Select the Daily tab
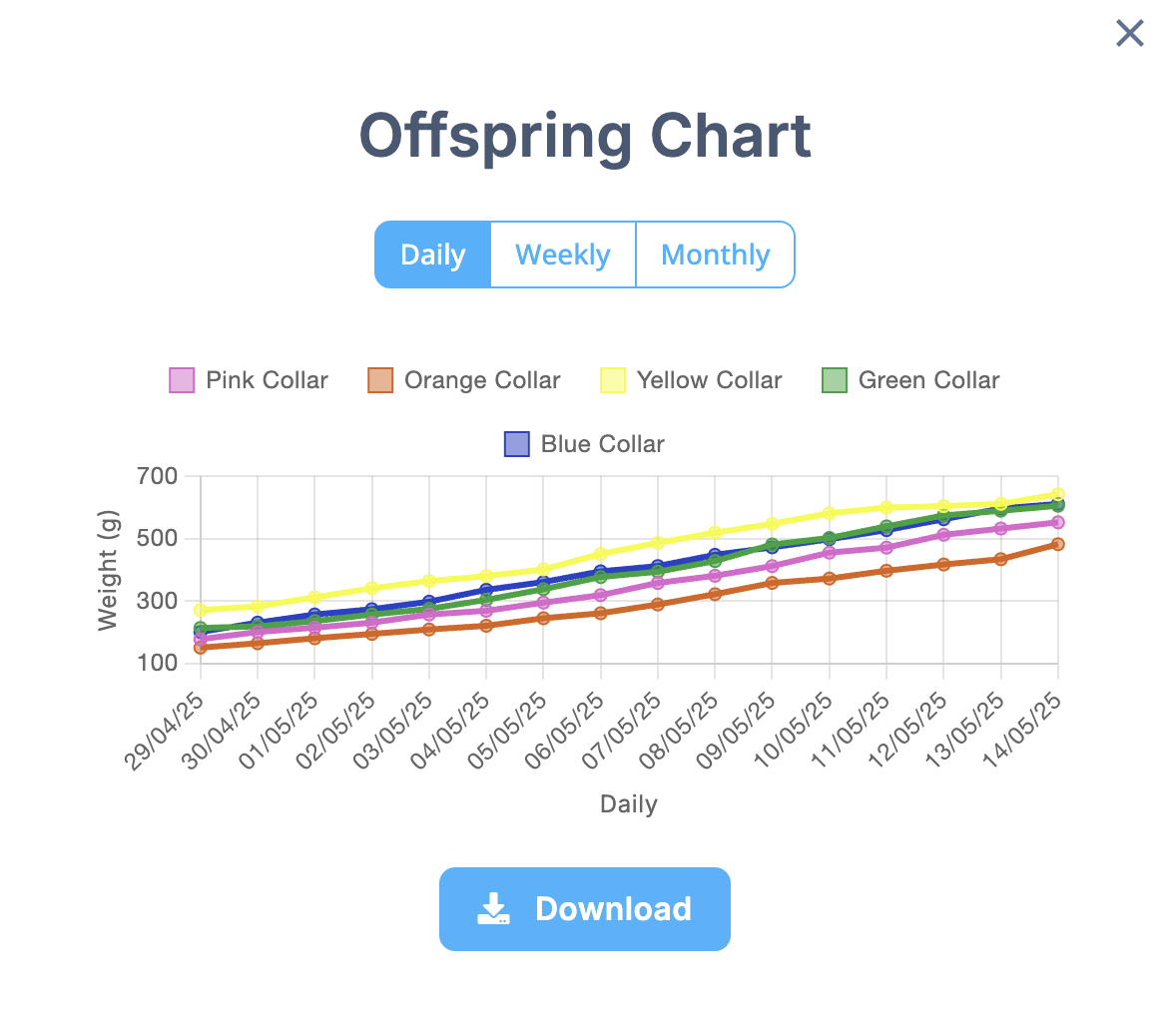 pyautogui.click(x=432, y=255)
